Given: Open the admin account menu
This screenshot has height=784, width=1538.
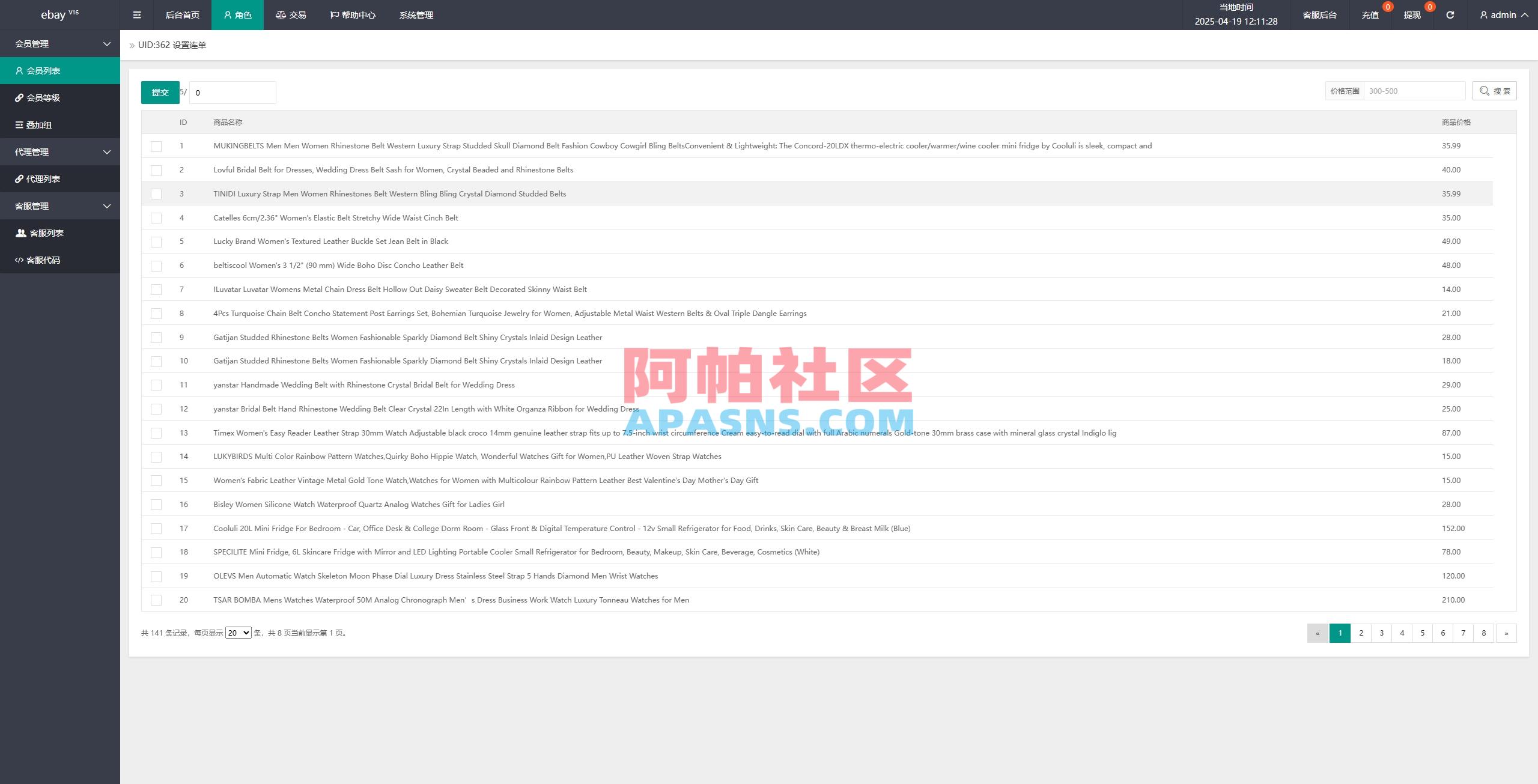Looking at the screenshot, I should 1502,14.
